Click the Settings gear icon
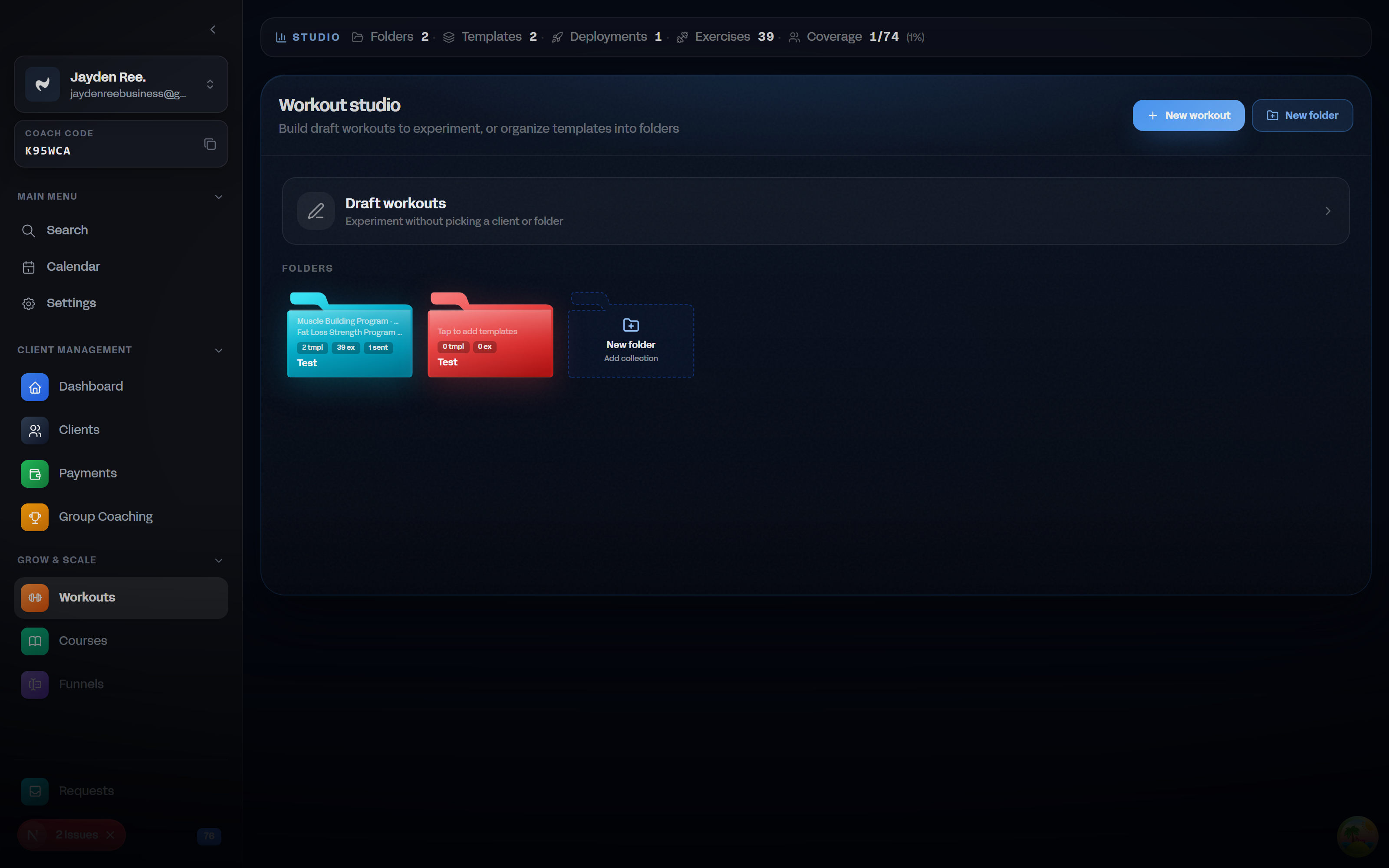The height and width of the screenshot is (868, 1389). (28, 304)
